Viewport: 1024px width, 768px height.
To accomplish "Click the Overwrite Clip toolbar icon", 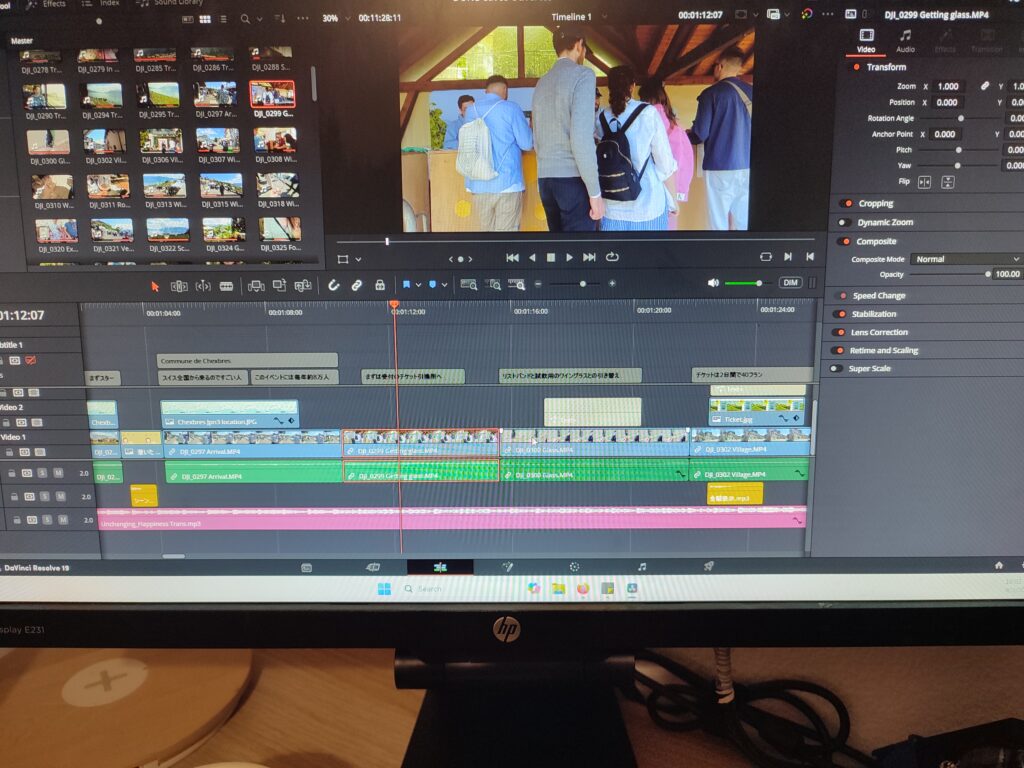I will (x=280, y=285).
